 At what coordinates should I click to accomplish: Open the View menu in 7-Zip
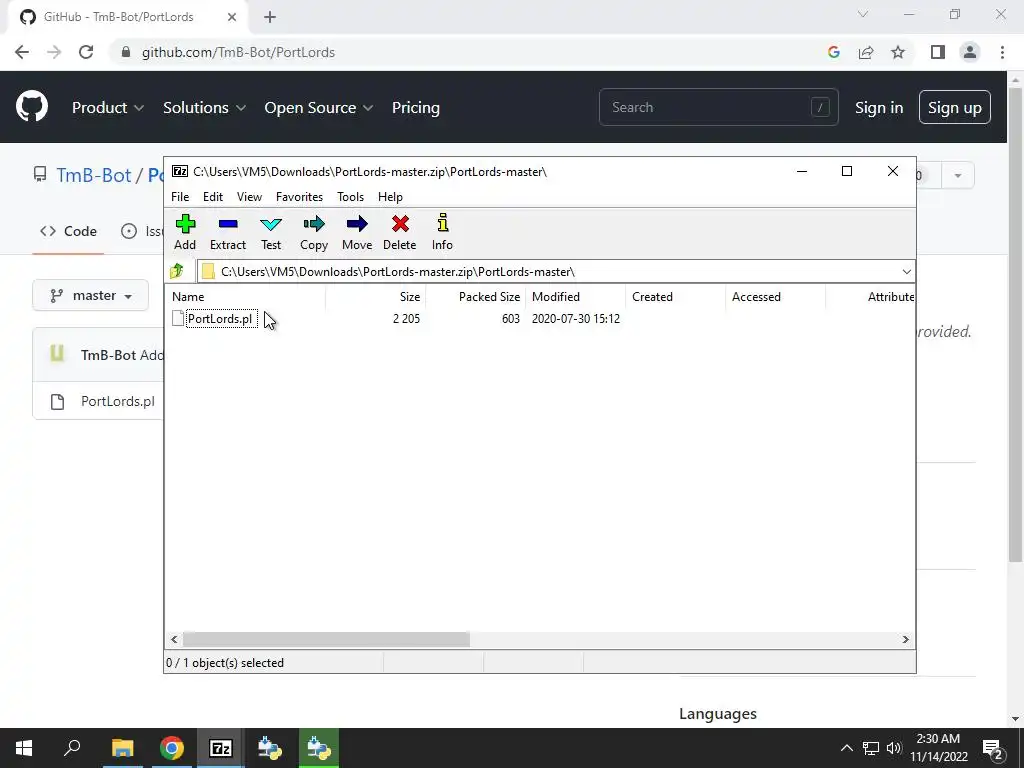(249, 197)
